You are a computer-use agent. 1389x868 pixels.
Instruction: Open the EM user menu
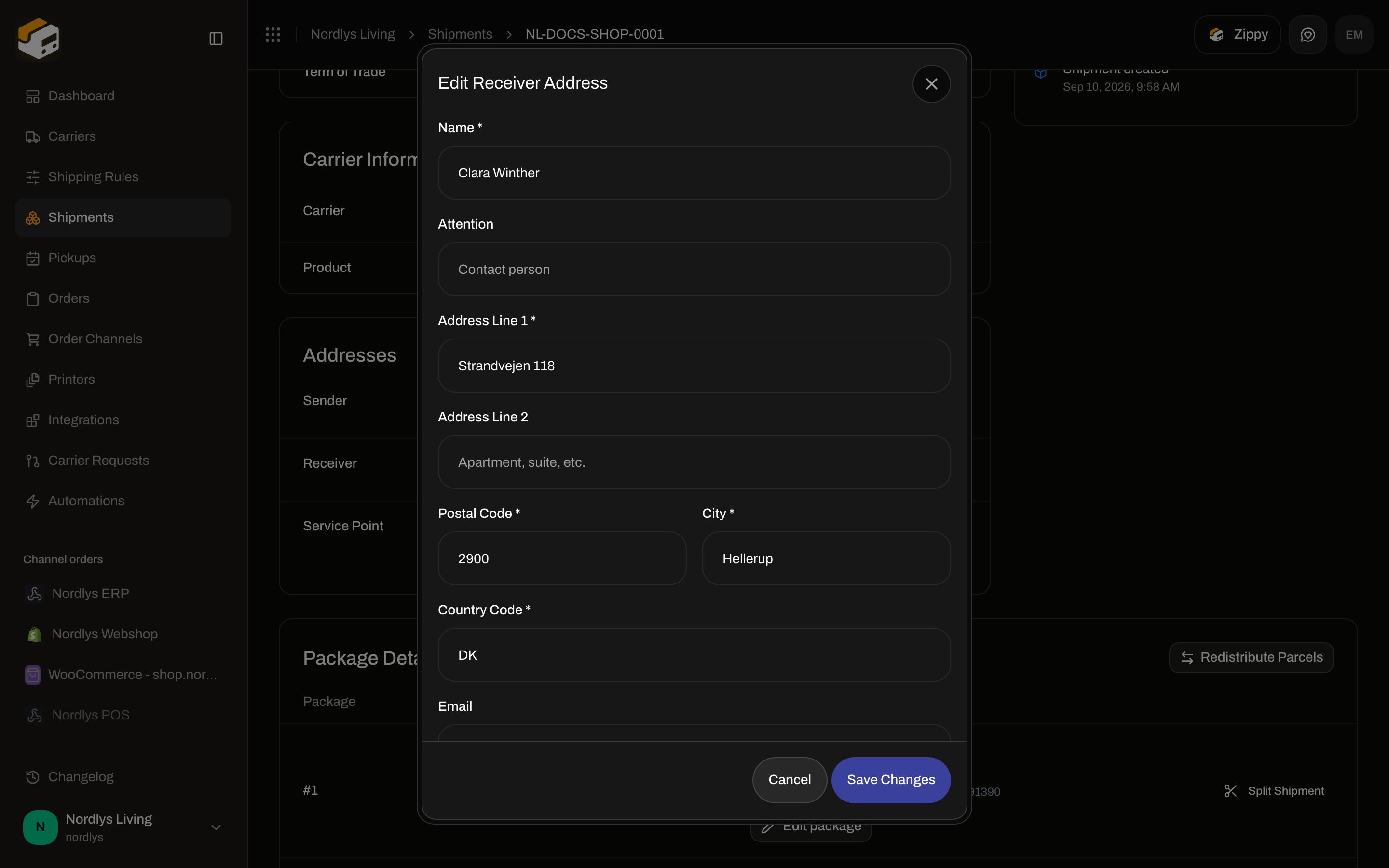1354,35
